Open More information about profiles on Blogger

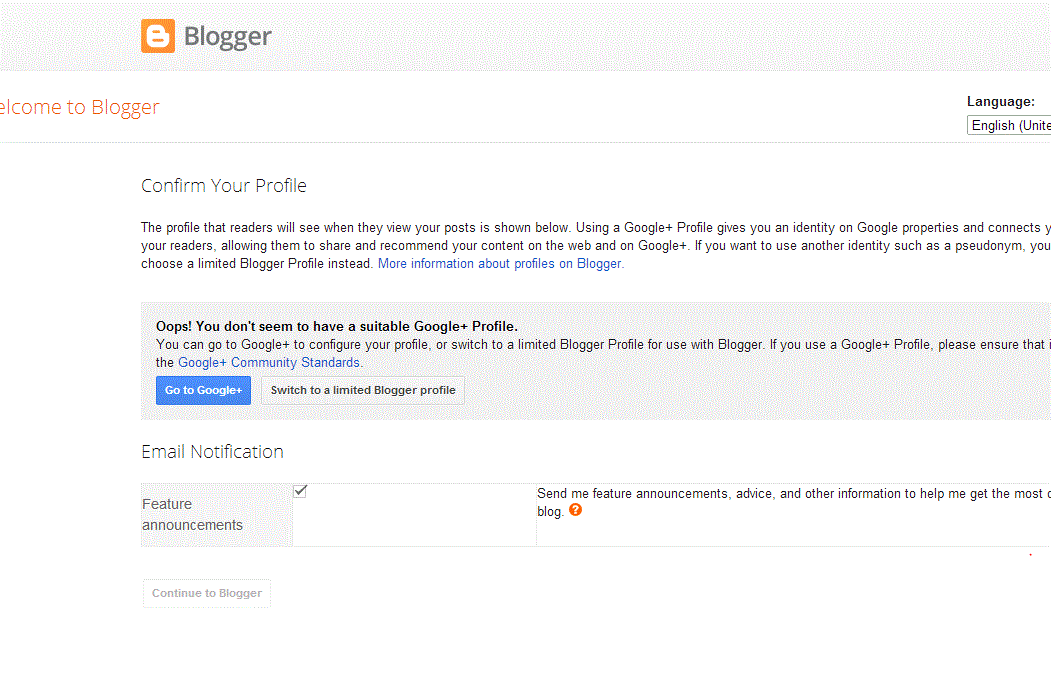(501, 263)
